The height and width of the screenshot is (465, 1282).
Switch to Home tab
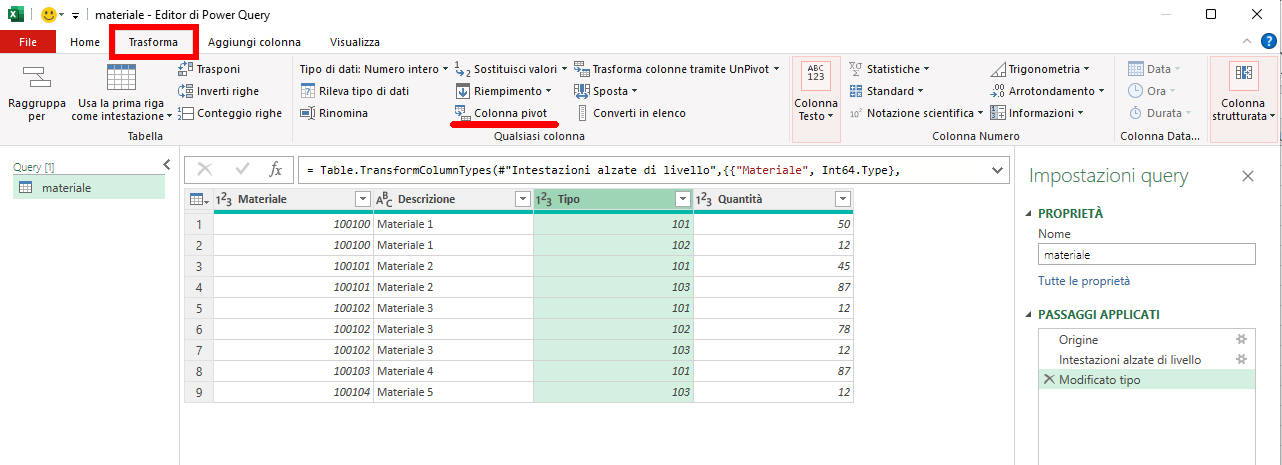tap(85, 42)
